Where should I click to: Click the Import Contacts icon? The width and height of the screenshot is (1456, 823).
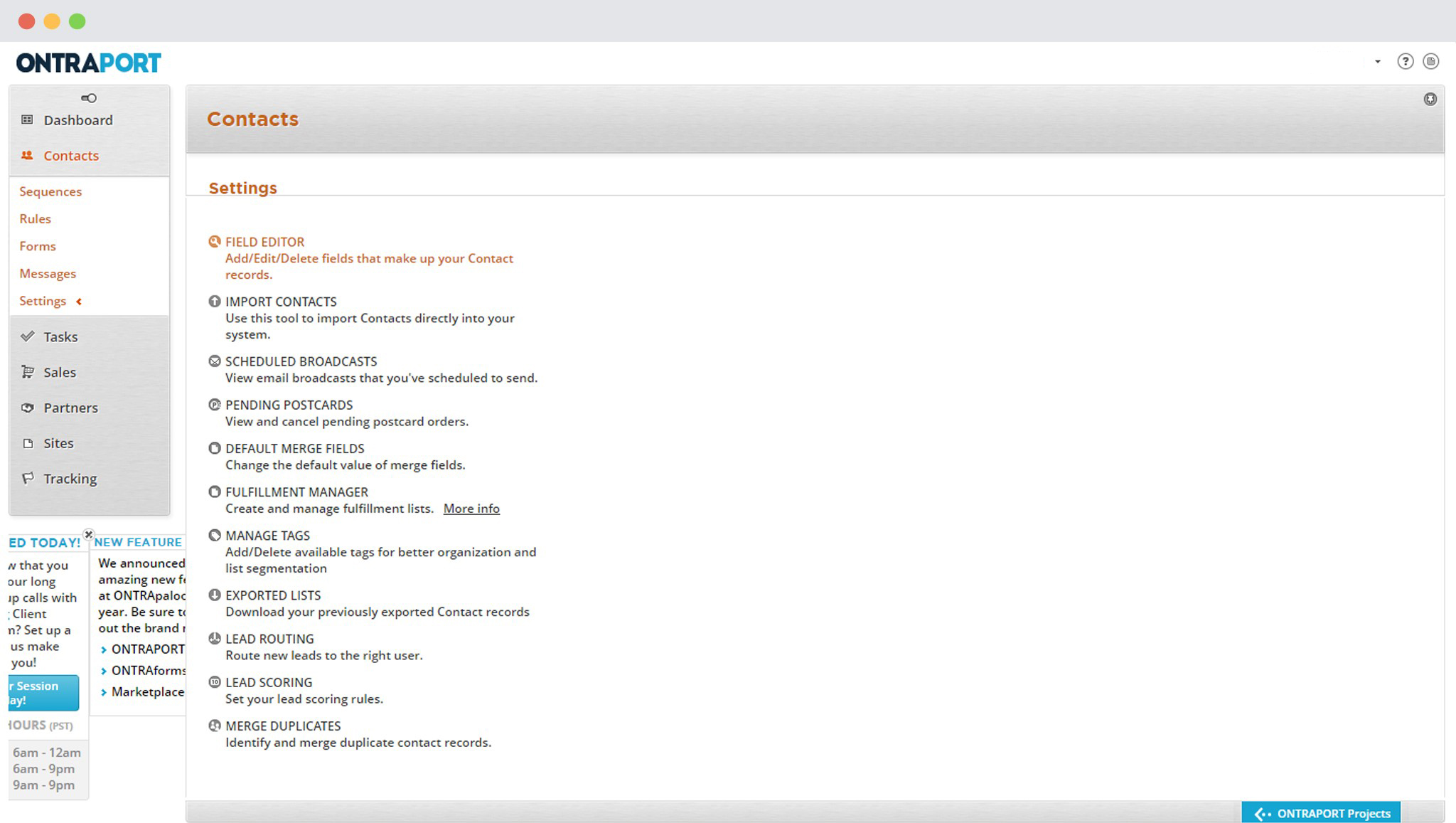pyautogui.click(x=213, y=301)
